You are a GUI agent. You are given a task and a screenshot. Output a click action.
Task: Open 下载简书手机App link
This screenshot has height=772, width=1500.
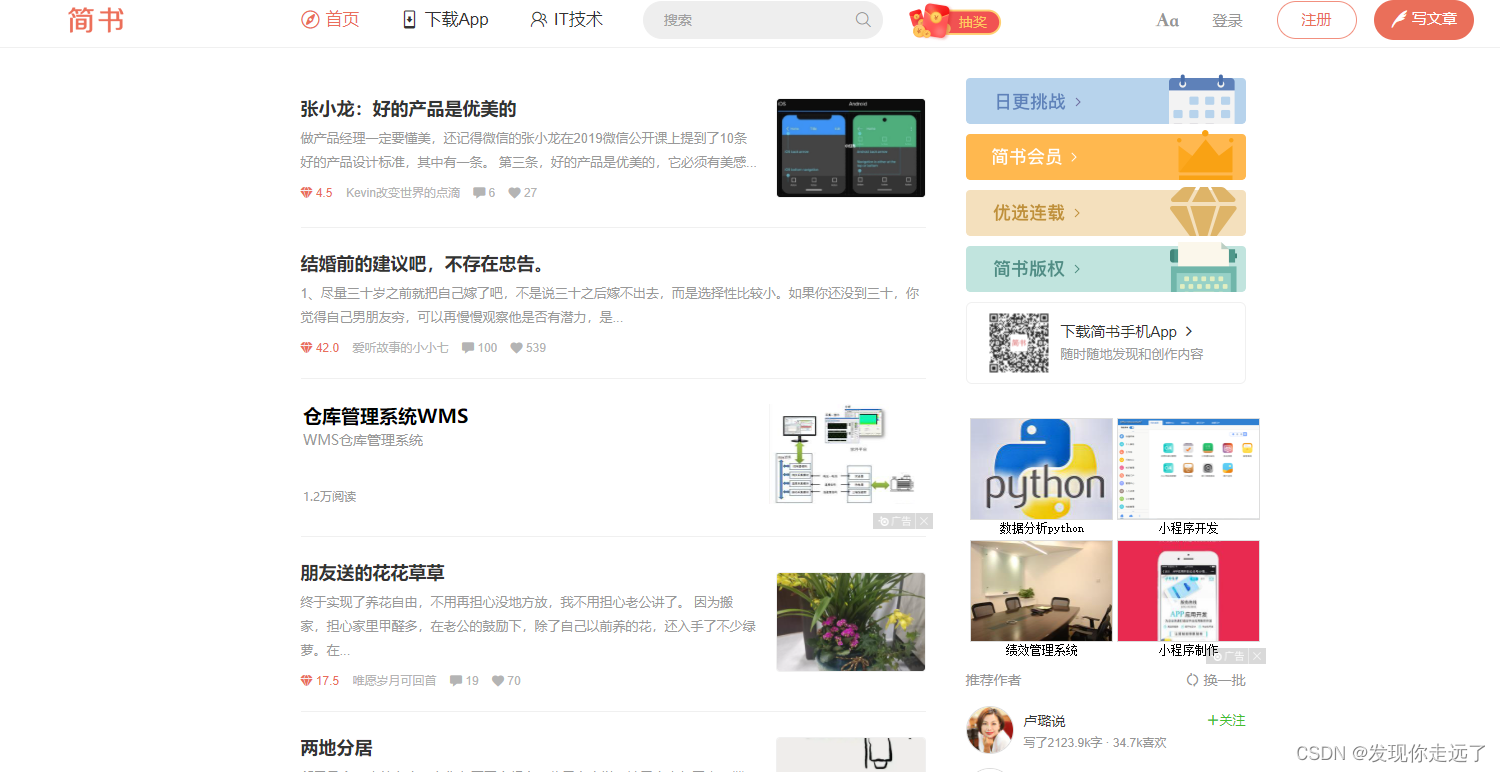click(1127, 331)
